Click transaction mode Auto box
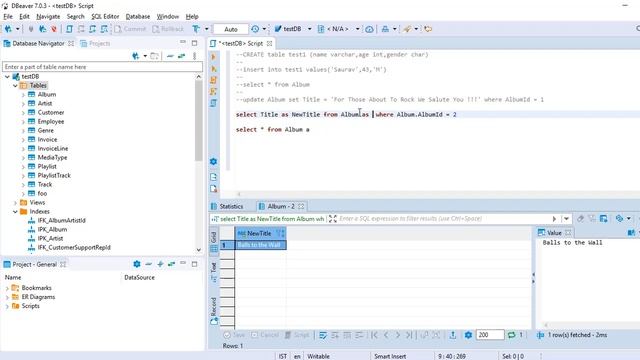 coord(231,29)
